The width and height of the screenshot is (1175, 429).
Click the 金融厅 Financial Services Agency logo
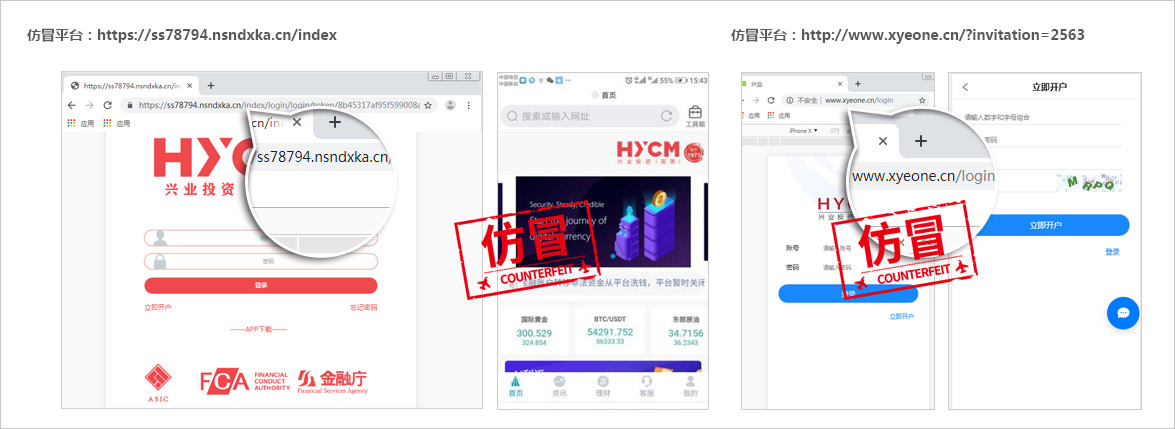333,382
